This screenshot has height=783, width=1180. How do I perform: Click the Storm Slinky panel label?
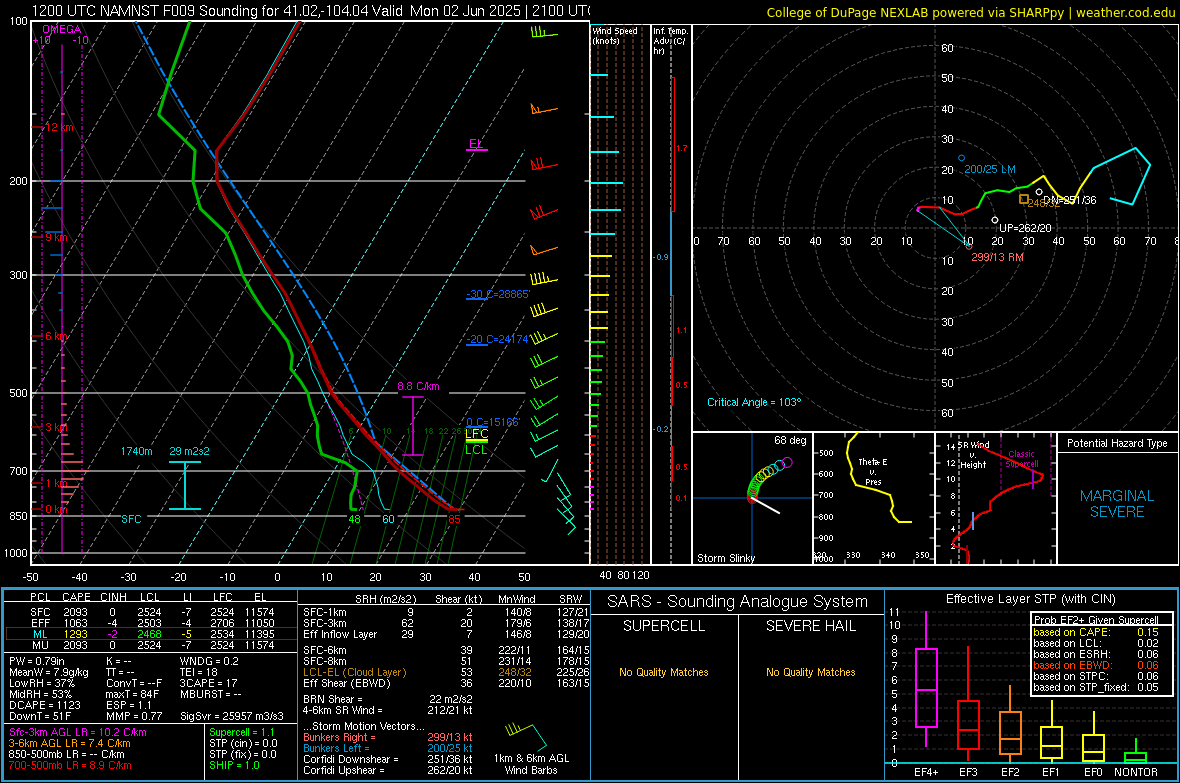click(725, 558)
